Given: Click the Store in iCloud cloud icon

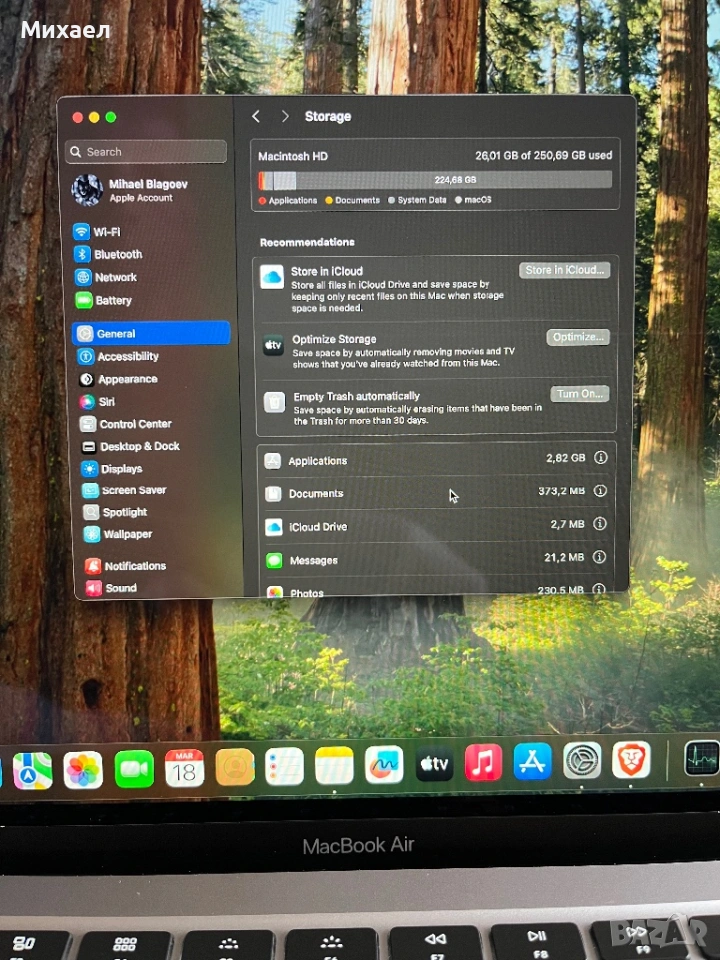Looking at the screenshot, I should pyautogui.click(x=271, y=277).
